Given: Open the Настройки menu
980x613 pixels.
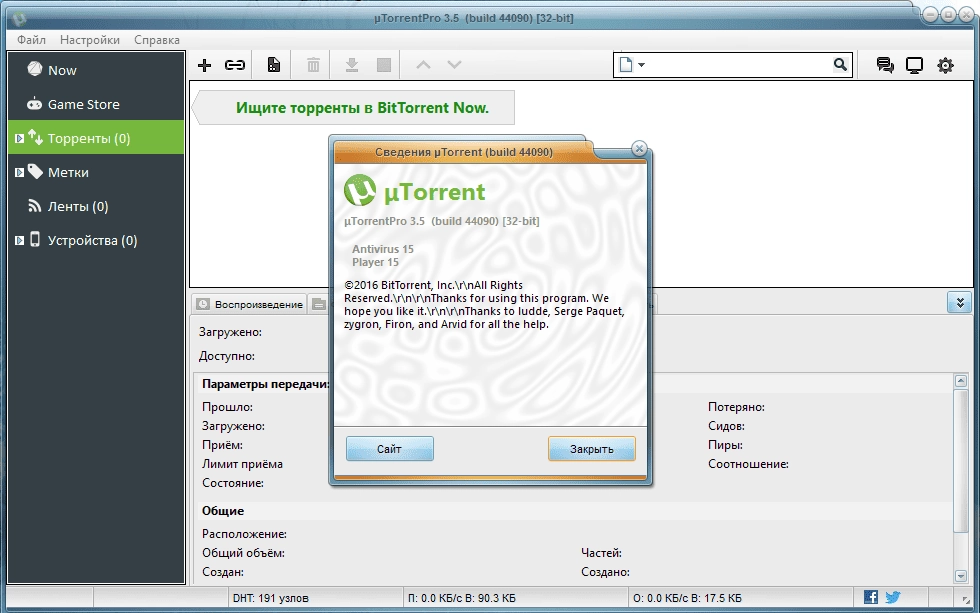Looking at the screenshot, I should point(89,40).
